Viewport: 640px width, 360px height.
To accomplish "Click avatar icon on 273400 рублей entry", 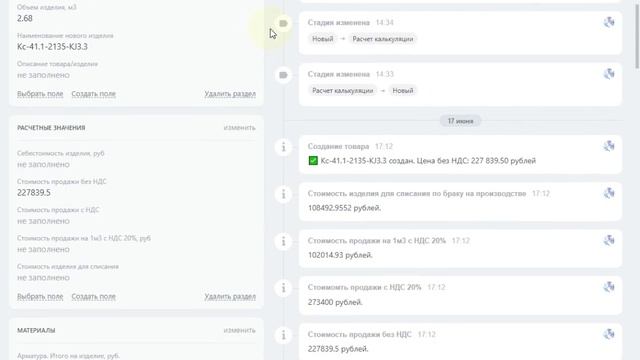I will (x=609, y=287).
